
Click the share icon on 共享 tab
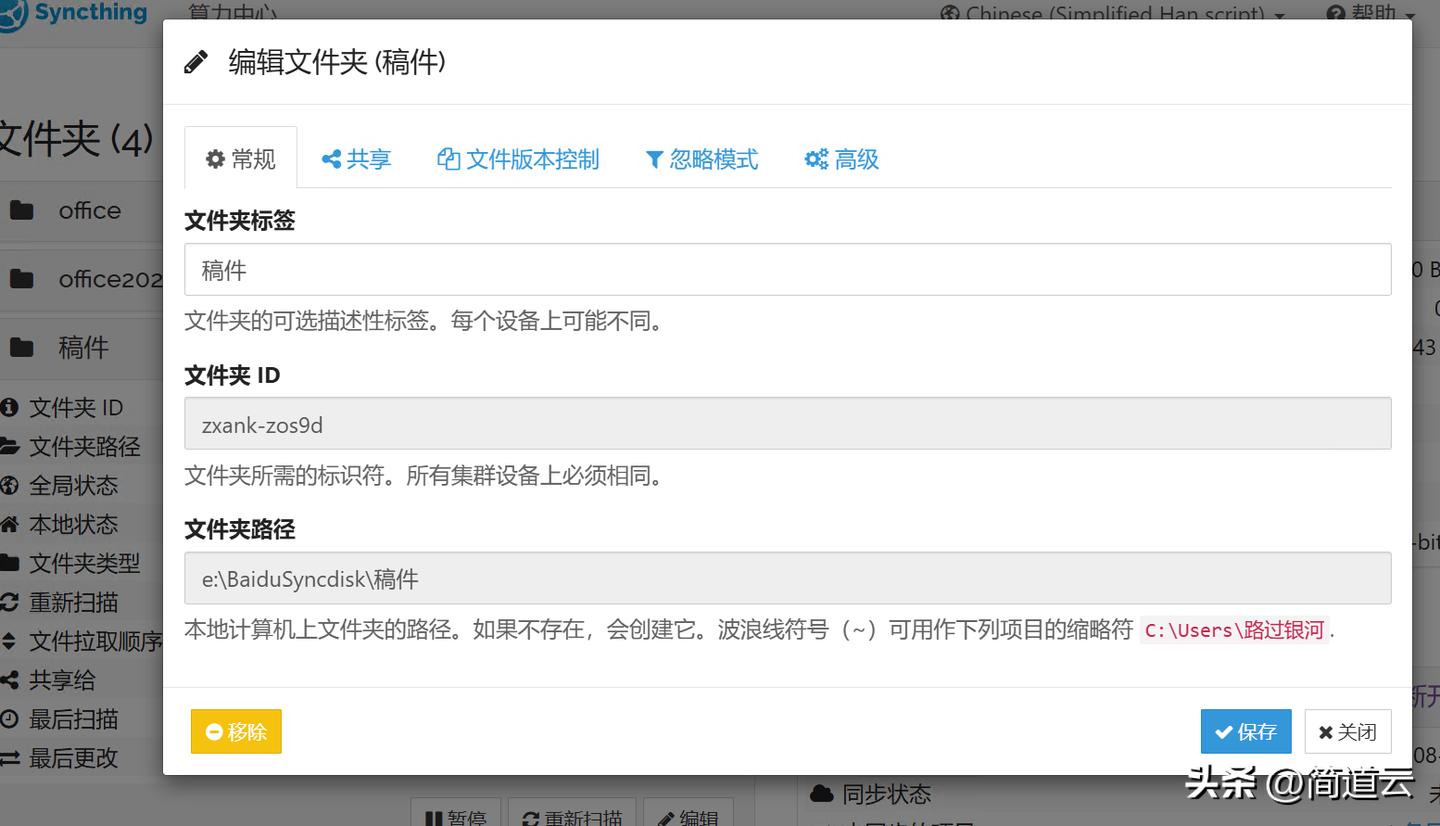pos(331,160)
